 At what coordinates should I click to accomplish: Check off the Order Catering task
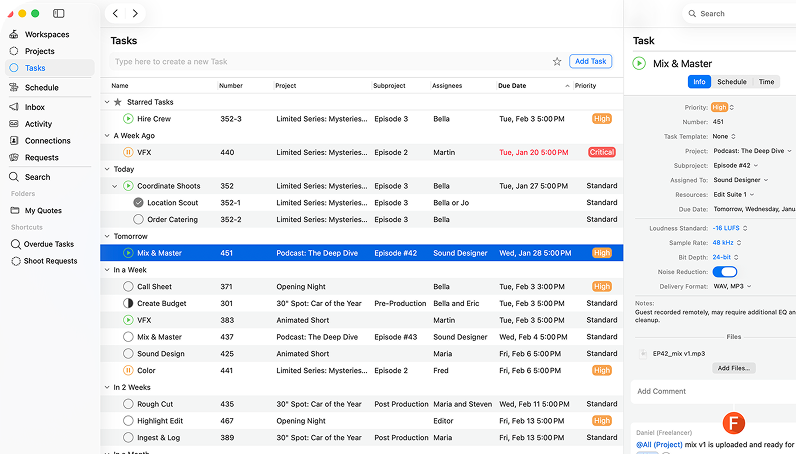click(x=138, y=219)
